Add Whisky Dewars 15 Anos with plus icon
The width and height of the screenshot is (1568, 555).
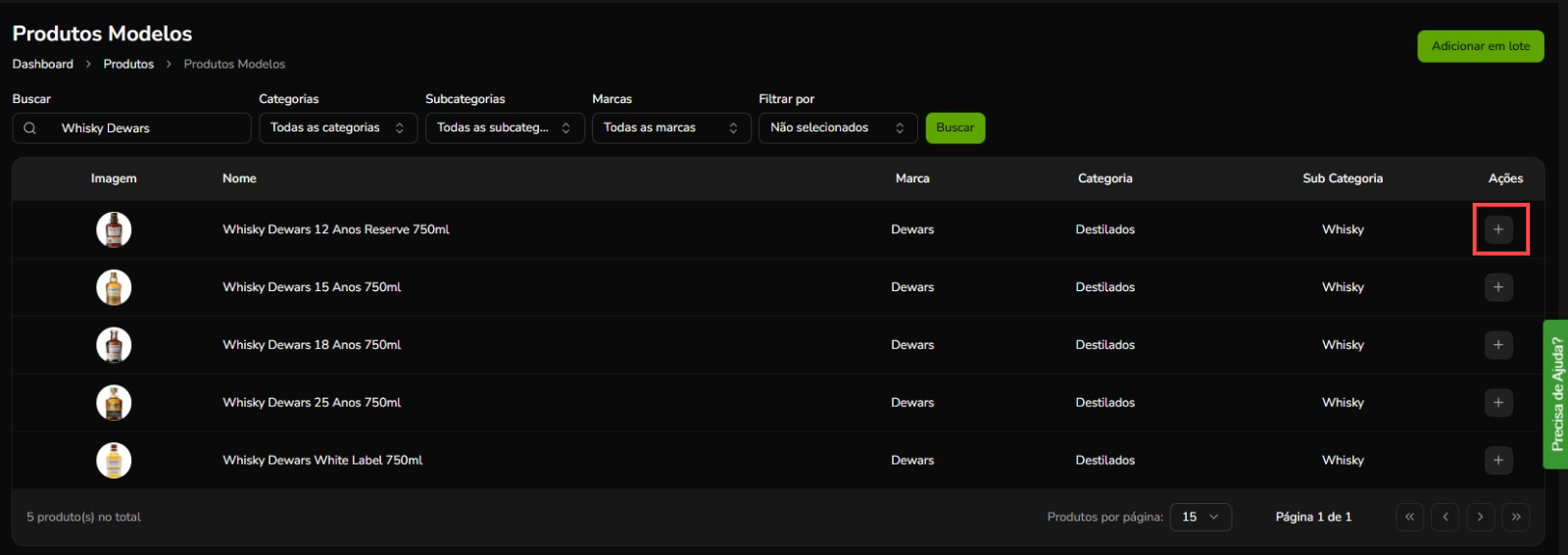(1498, 287)
